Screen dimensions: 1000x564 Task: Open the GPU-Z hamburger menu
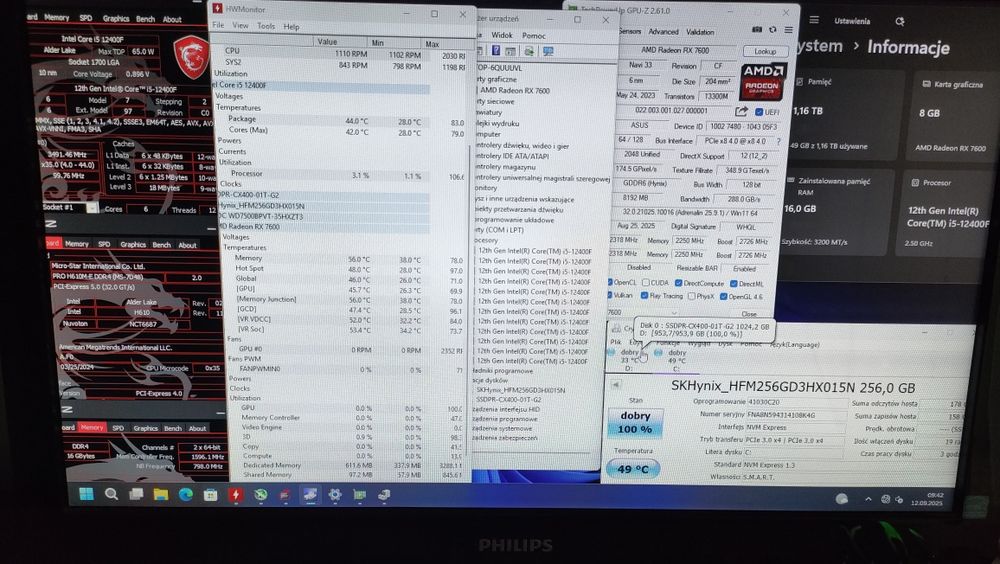[789, 30]
